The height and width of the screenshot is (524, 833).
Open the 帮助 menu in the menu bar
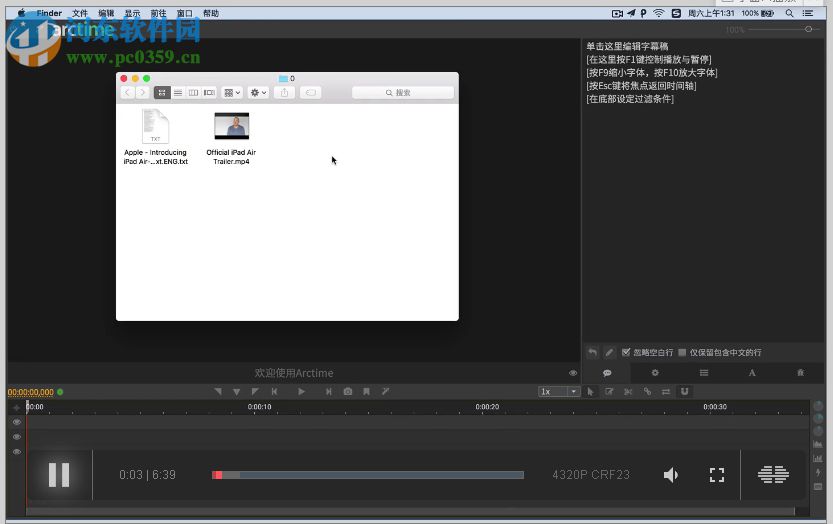click(211, 13)
